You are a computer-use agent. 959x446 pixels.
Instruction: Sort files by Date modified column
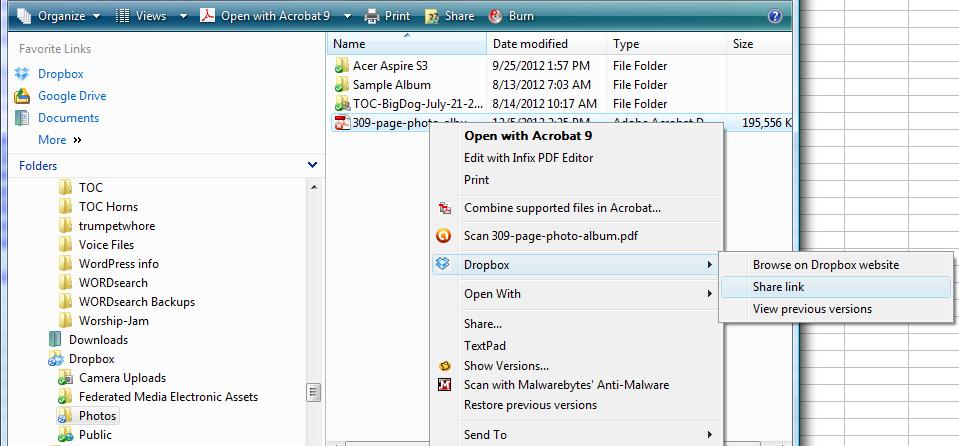[x=530, y=44]
